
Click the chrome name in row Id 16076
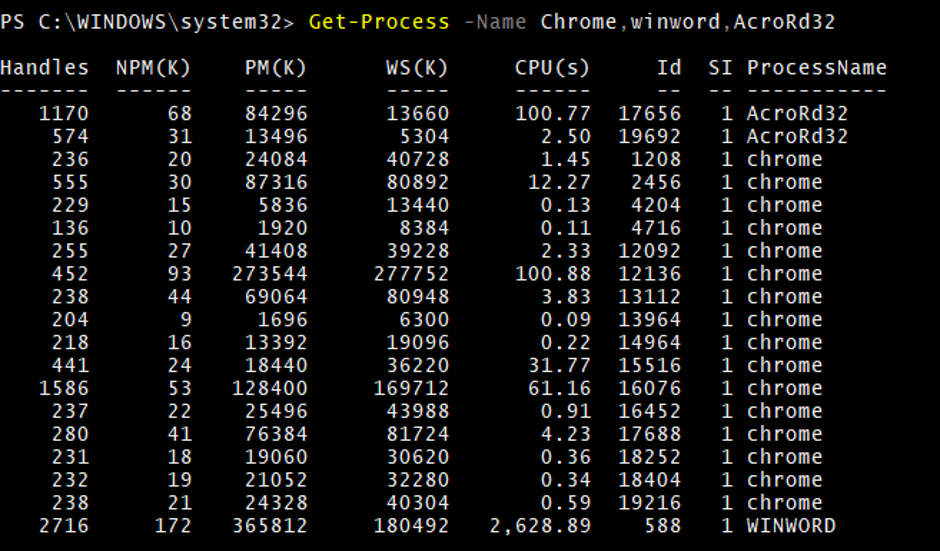(785, 389)
